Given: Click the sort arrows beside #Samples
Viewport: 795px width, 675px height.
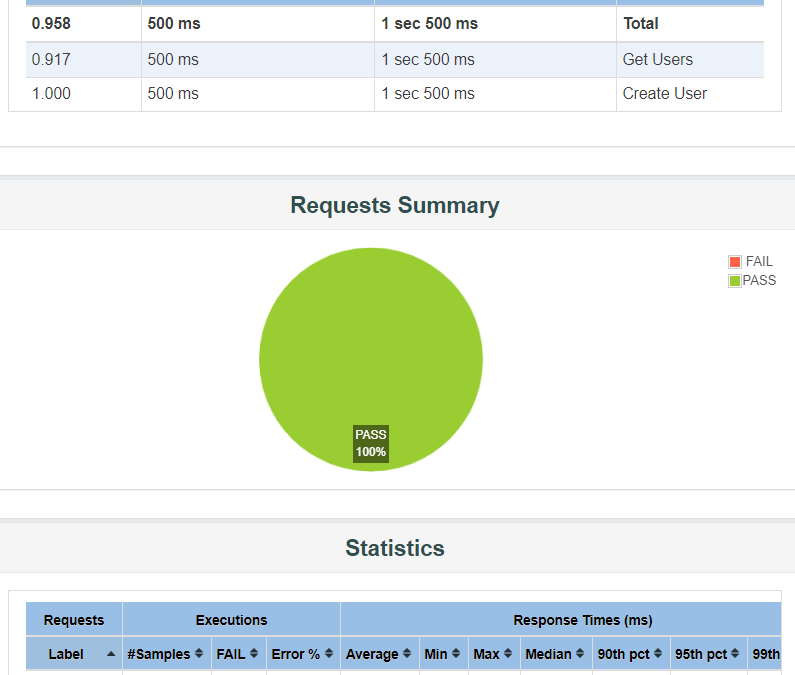Looking at the screenshot, I should tap(198, 654).
